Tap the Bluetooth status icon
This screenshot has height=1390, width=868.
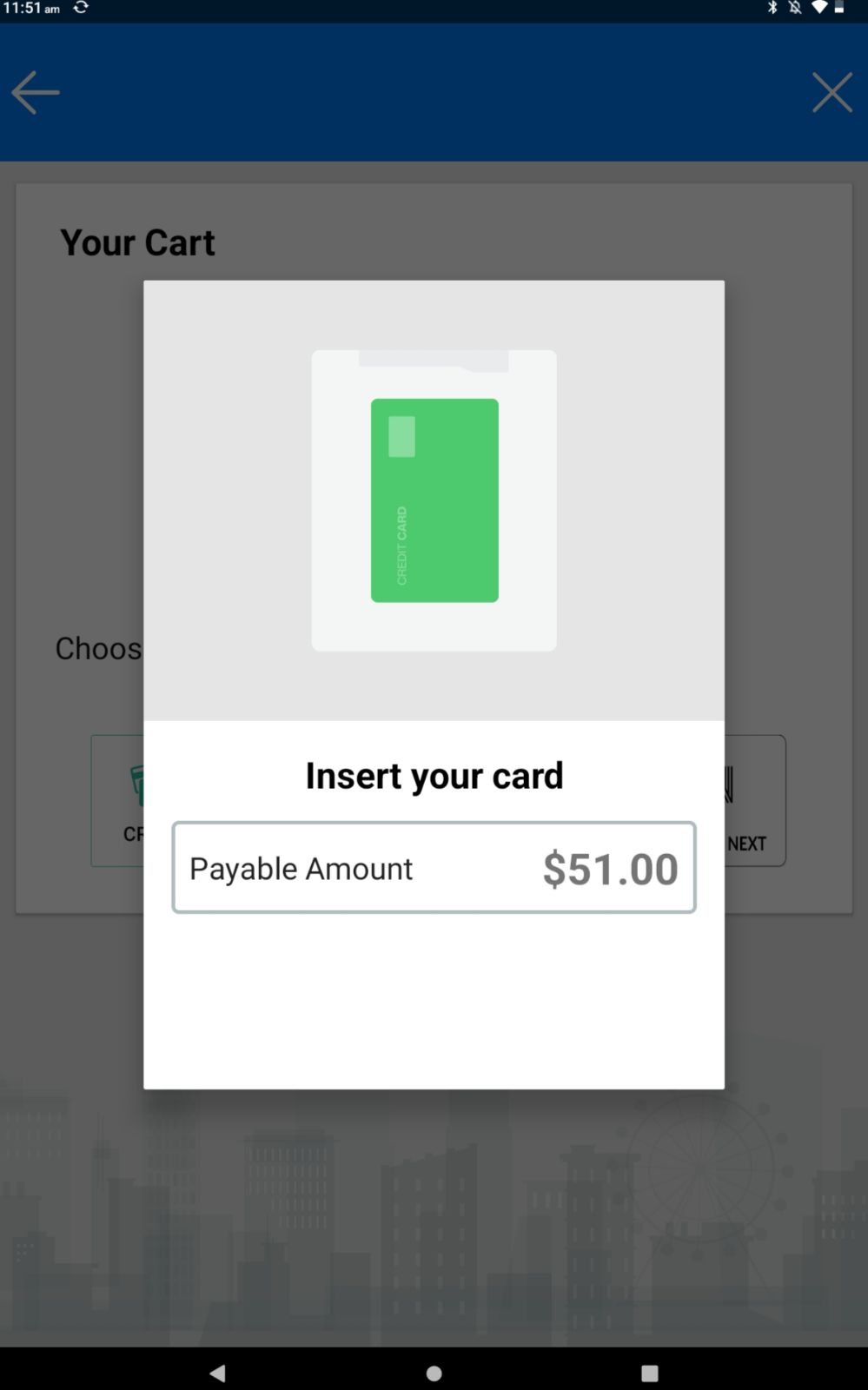coord(772,8)
